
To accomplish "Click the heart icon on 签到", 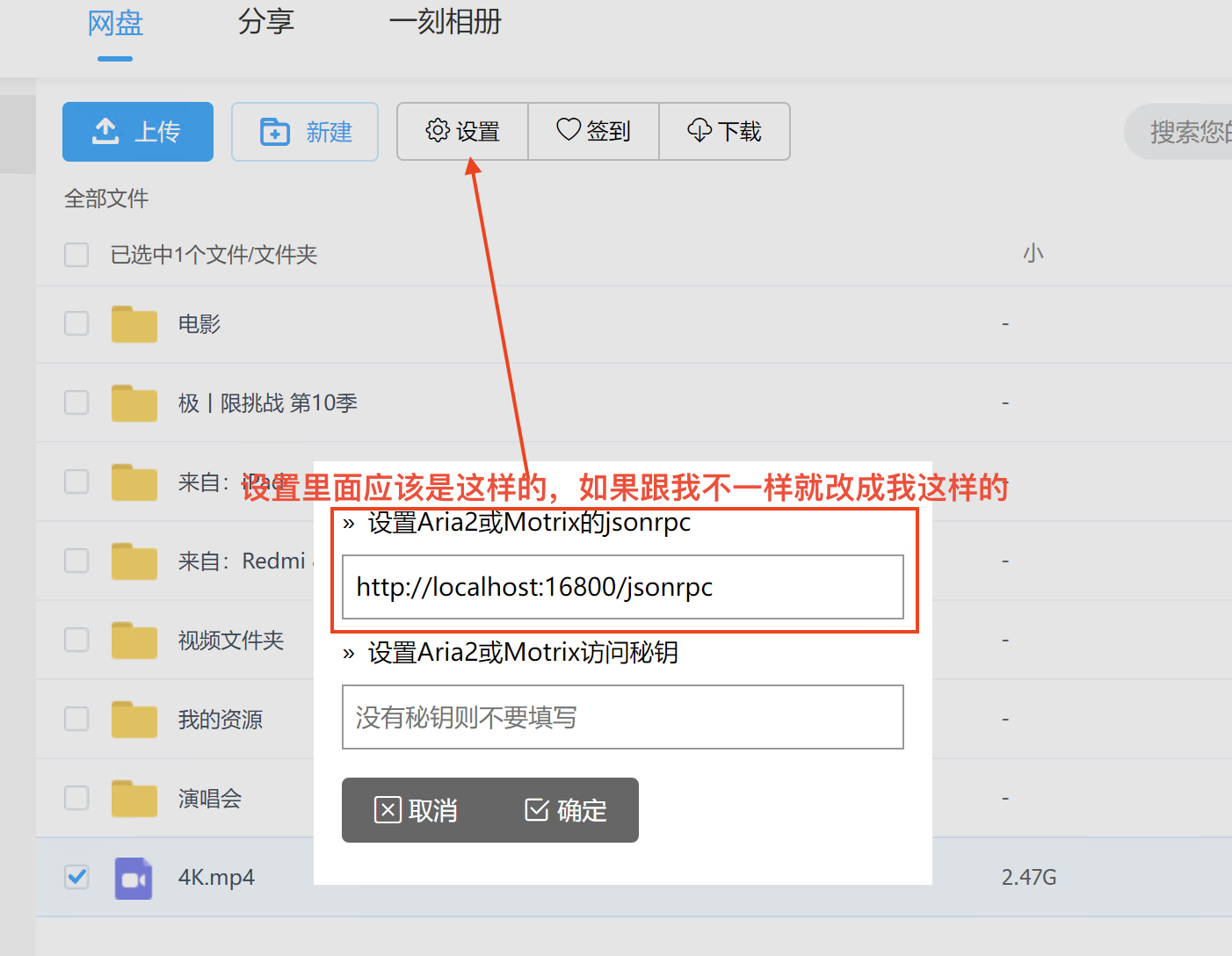I will [x=569, y=129].
